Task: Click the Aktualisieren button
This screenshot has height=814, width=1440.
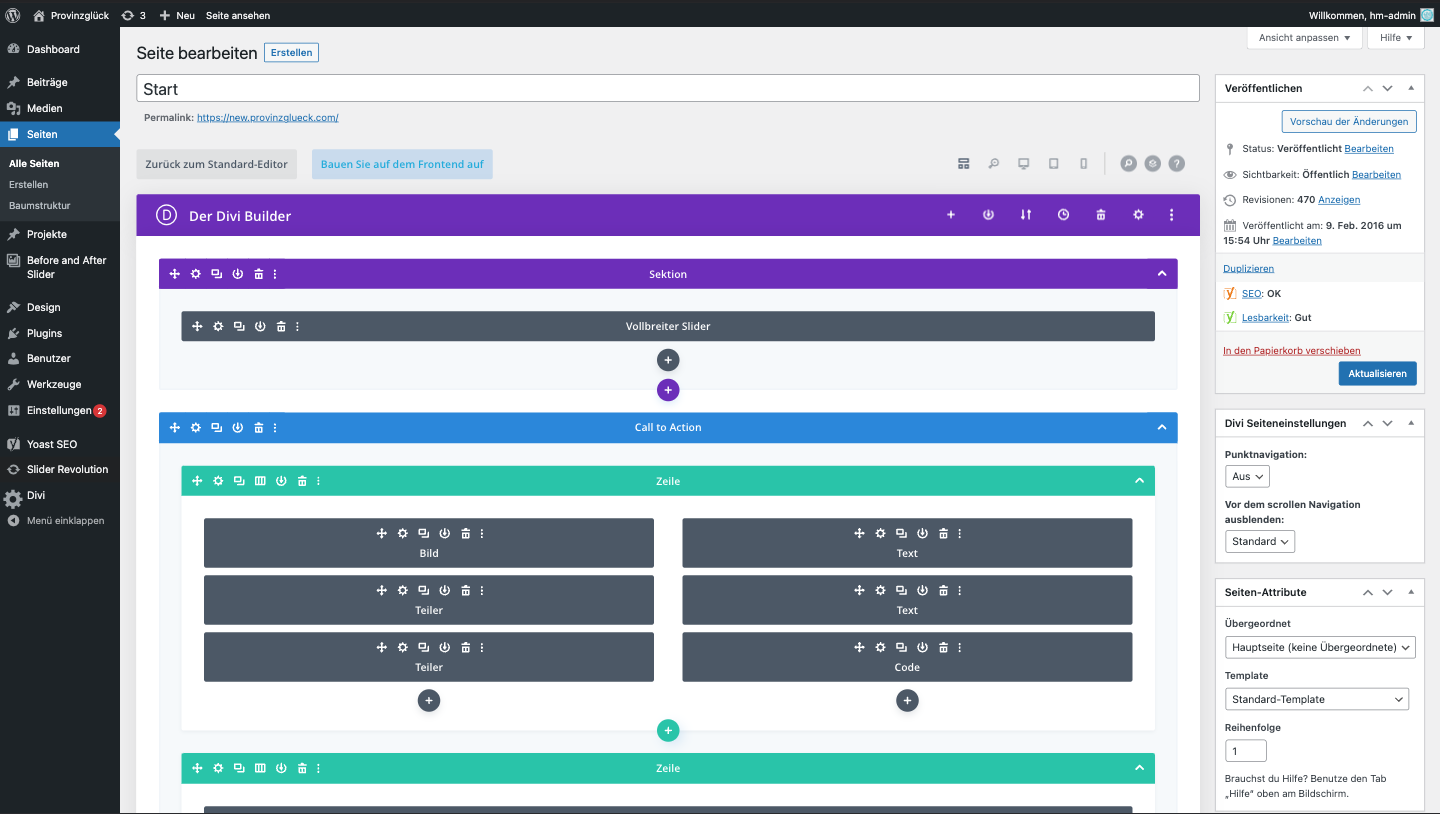Action: click(1377, 373)
